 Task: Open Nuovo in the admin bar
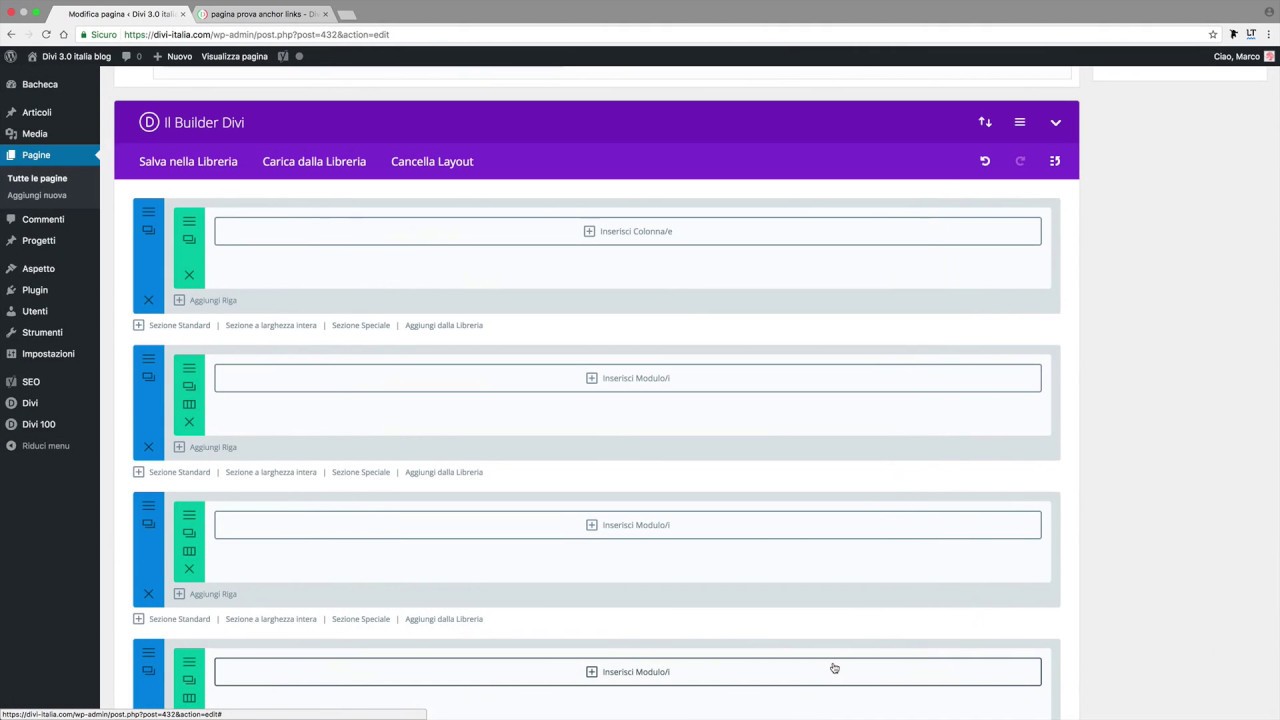point(172,56)
